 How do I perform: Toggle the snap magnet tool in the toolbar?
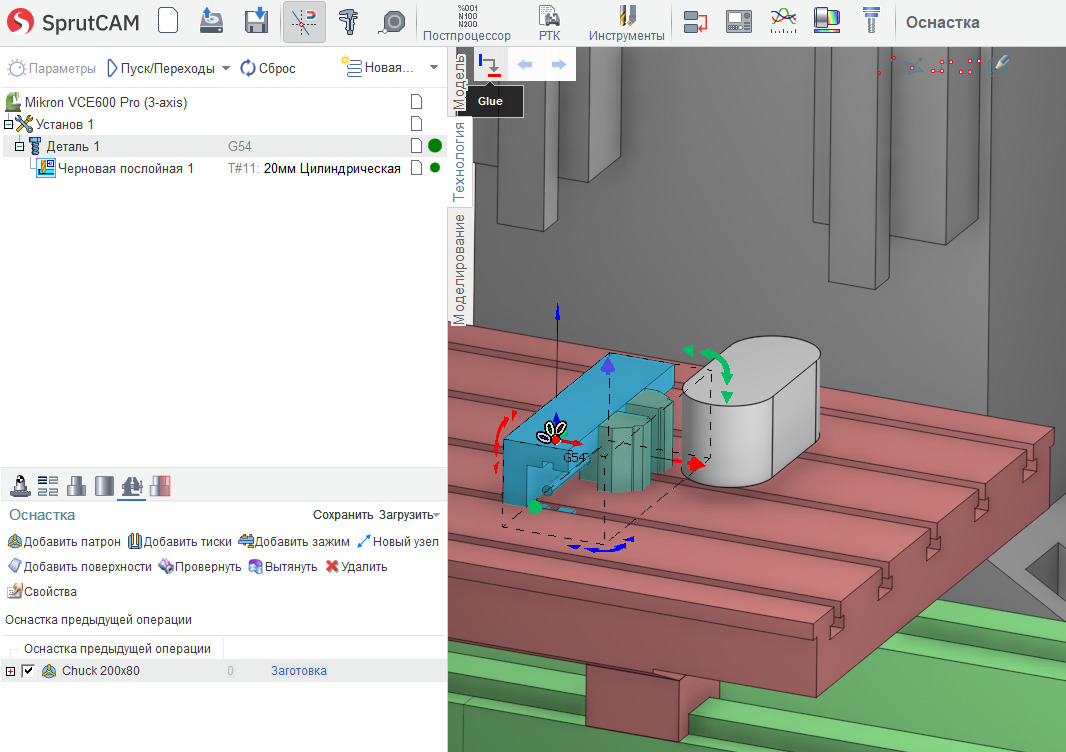[304, 22]
